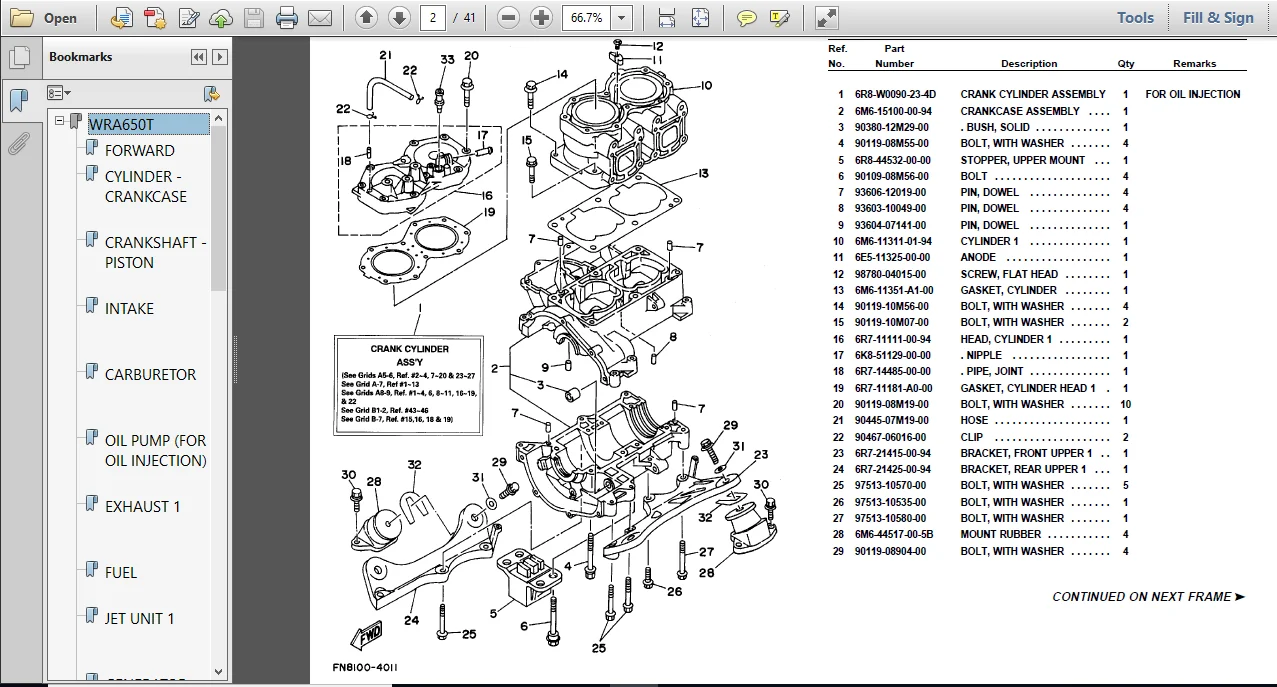Click the zoom in plus button
Screen dimensions: 1277x687
tap(541, 18)
